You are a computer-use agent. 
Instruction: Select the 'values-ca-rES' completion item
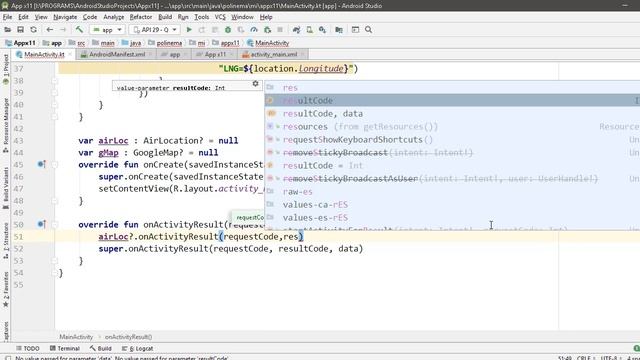click(x=452, y=204)
